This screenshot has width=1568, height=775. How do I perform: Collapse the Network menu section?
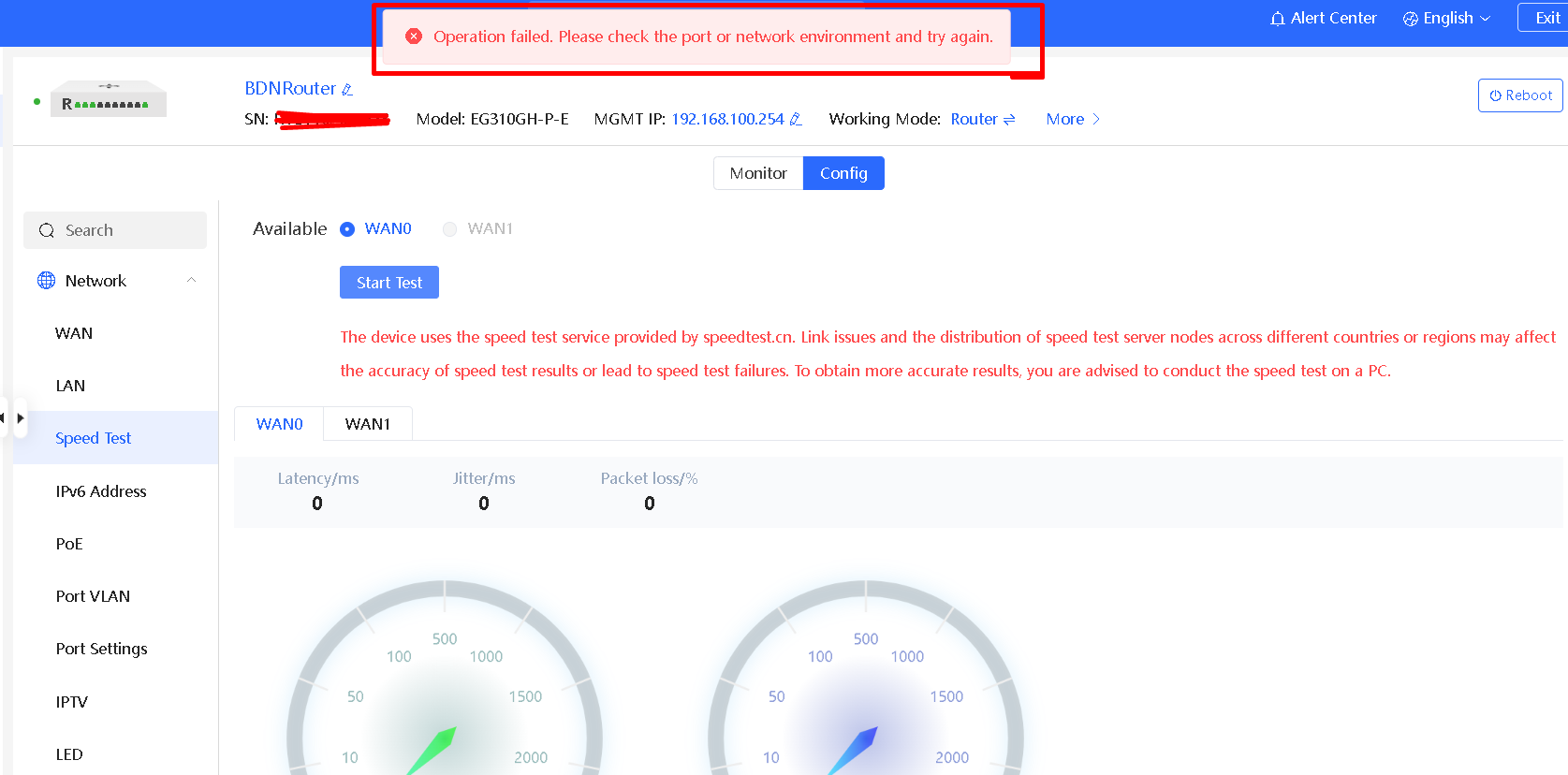point(191,281)
